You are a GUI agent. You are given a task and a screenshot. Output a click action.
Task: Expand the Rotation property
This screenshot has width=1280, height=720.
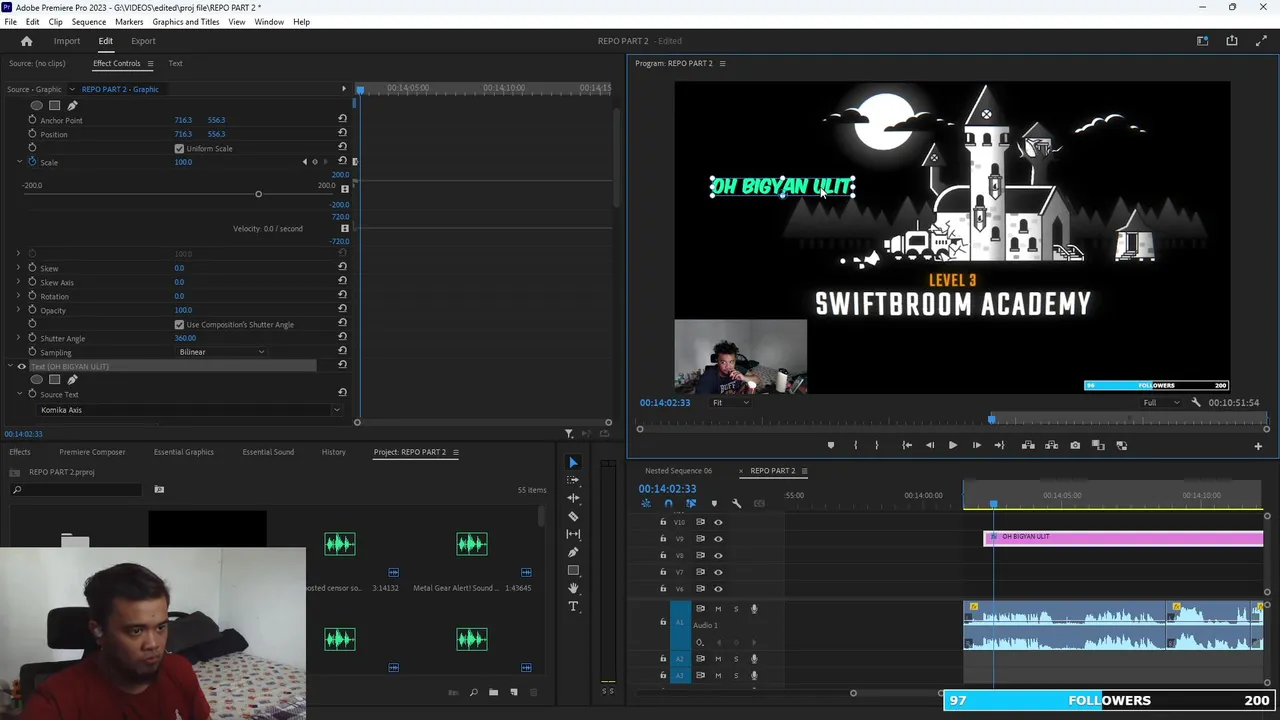click(x=19, y=296)
